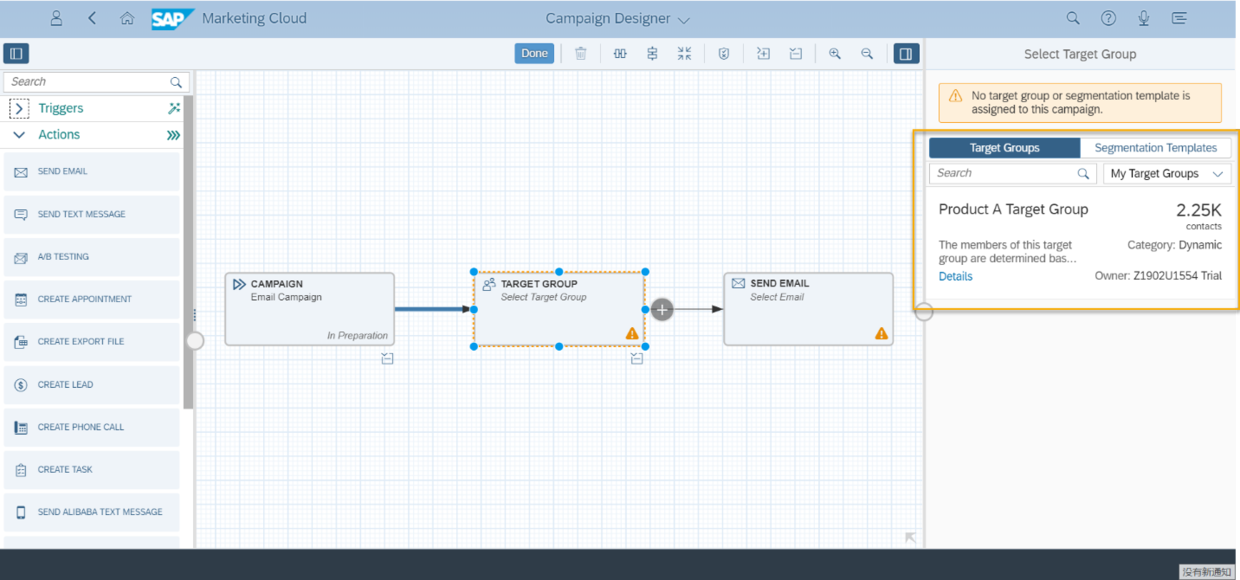Click the magnifier in target group search
This screenshot has width=1240, height=580.
pos(1083,174)
